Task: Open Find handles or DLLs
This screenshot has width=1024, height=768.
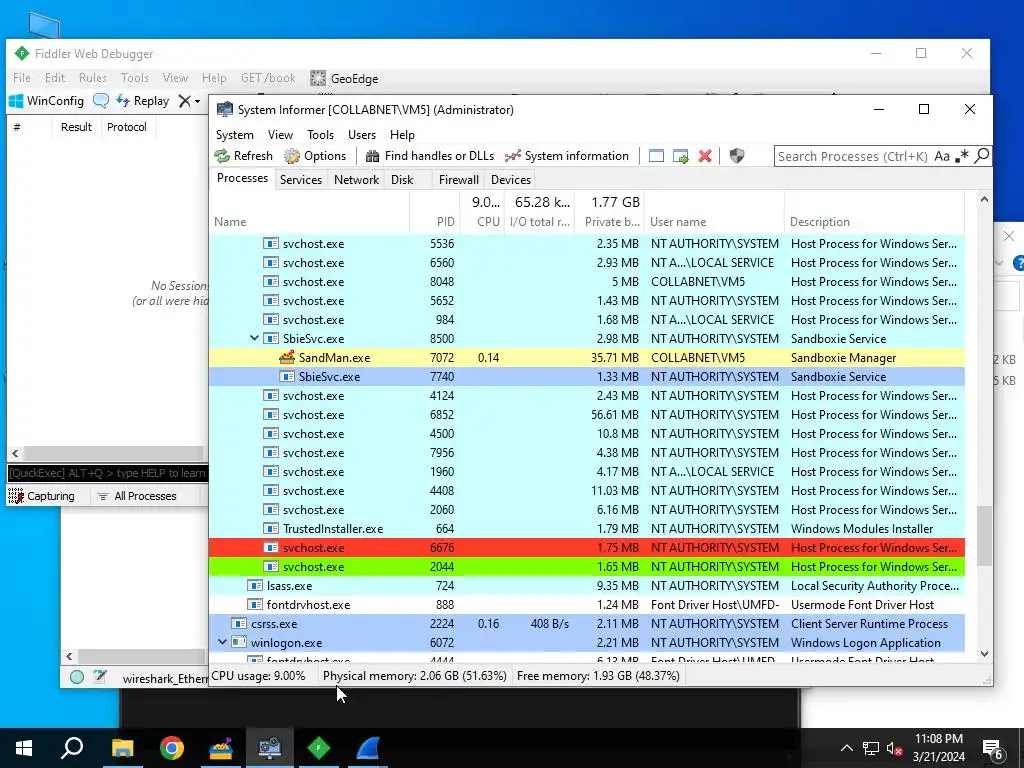Action: 430,156
